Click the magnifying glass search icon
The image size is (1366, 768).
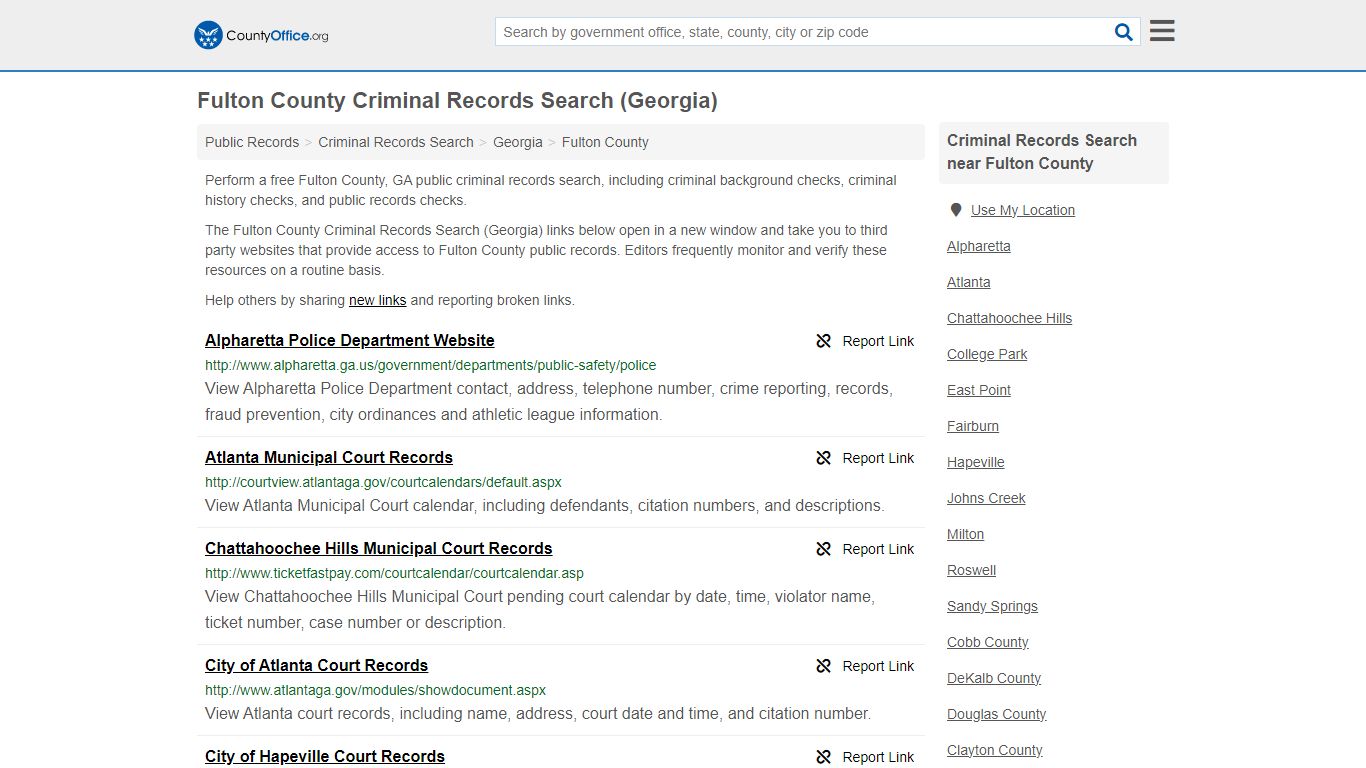1124,32
